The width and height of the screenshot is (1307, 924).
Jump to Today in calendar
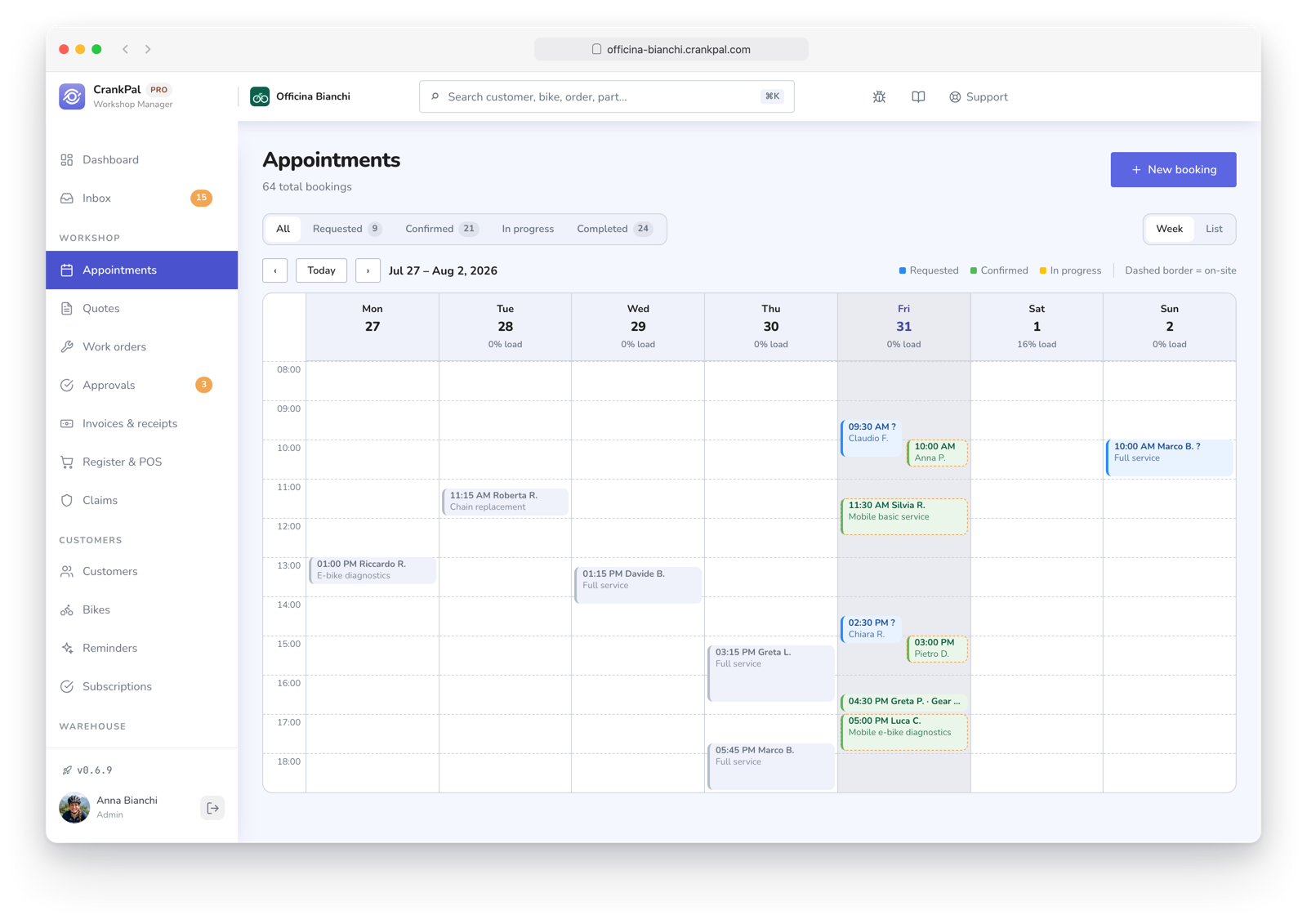click(x=321, y=270)
